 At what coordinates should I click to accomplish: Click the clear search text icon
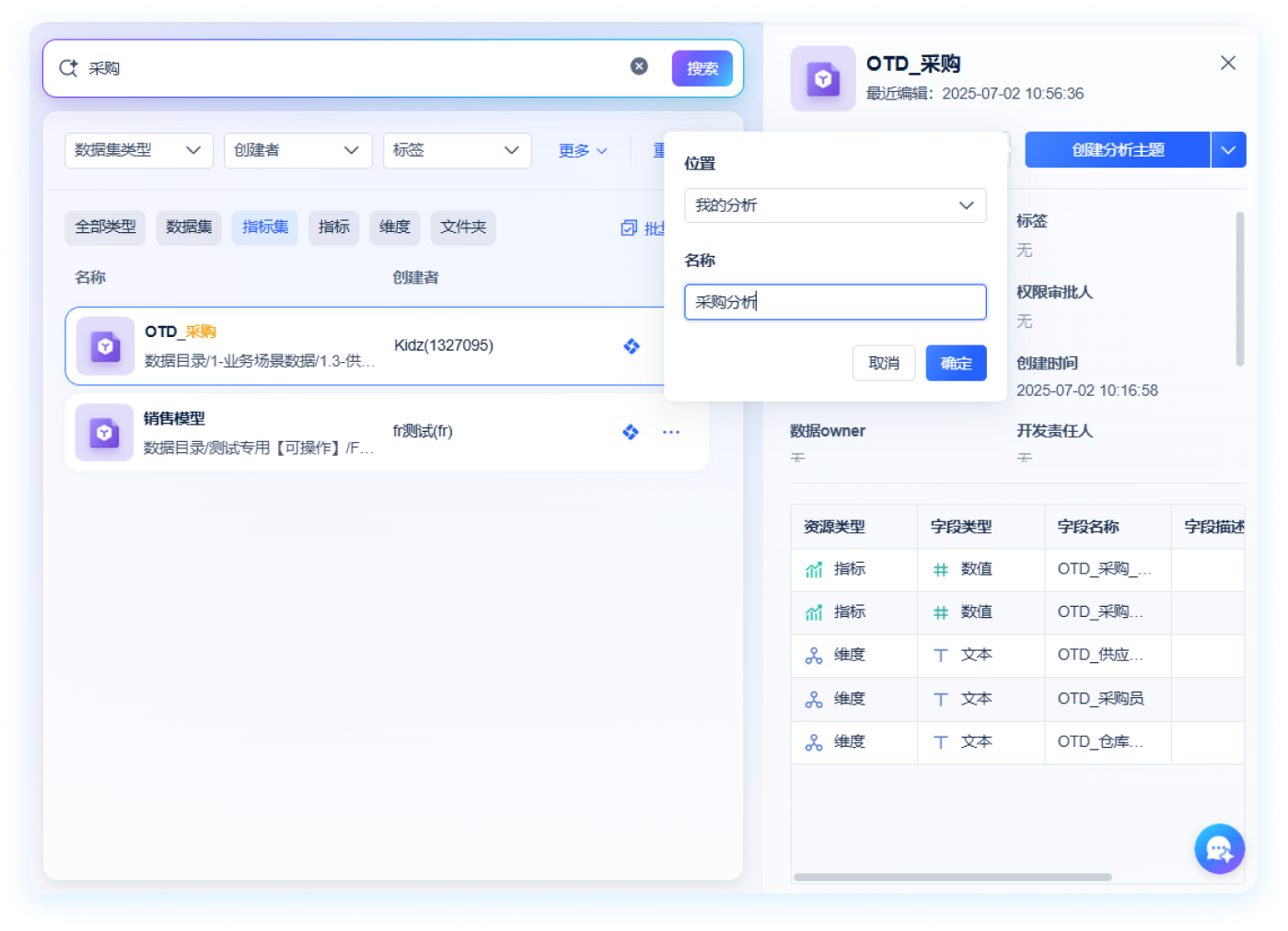tap(639, 66)
